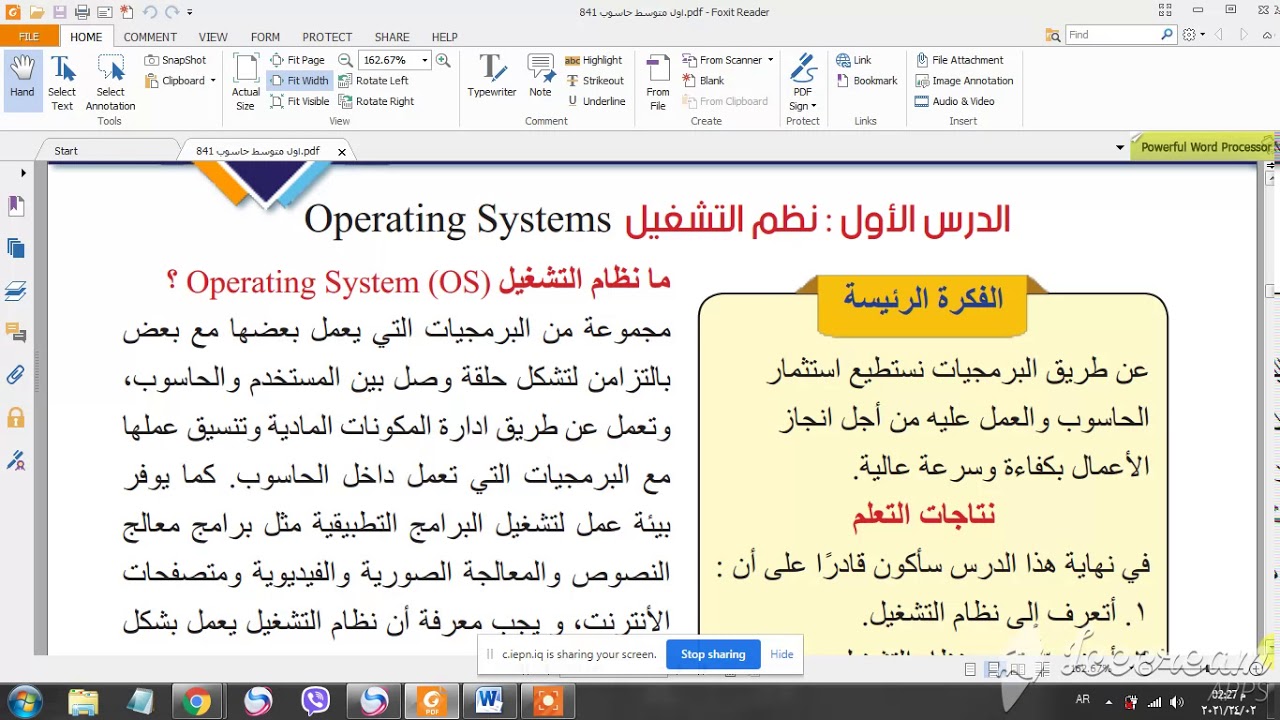Screen dimensions: 1280x720
Task: Add a Bookmark
Action: 866,81
